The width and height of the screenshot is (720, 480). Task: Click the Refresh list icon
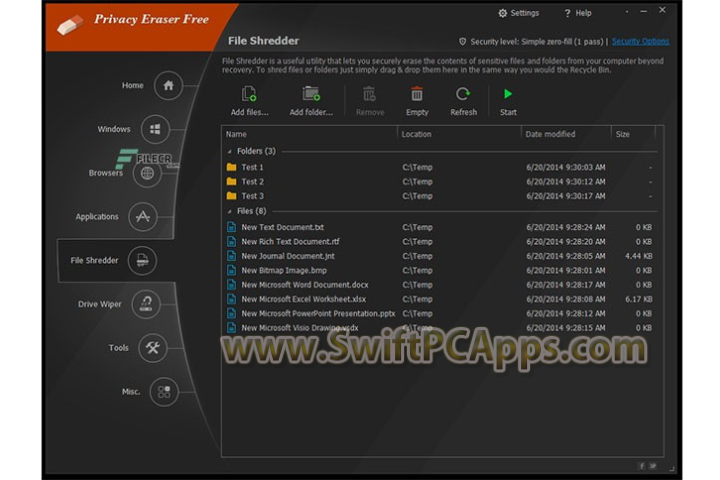(x=463, y=94)
